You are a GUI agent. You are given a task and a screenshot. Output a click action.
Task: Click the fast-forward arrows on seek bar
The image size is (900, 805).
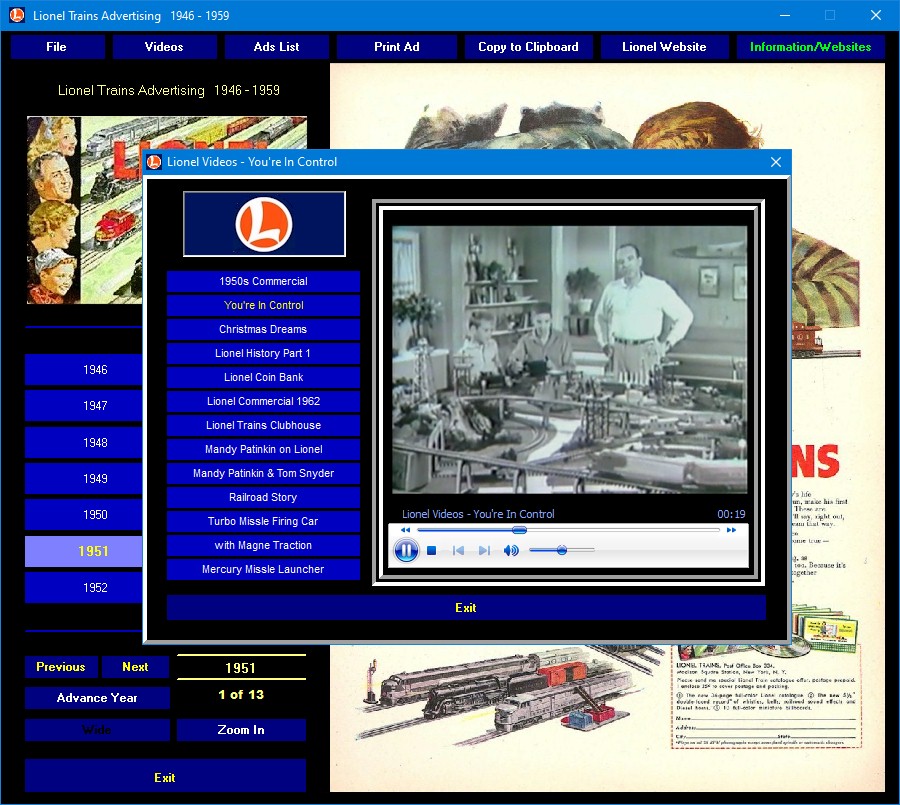(x=731, y=530)
